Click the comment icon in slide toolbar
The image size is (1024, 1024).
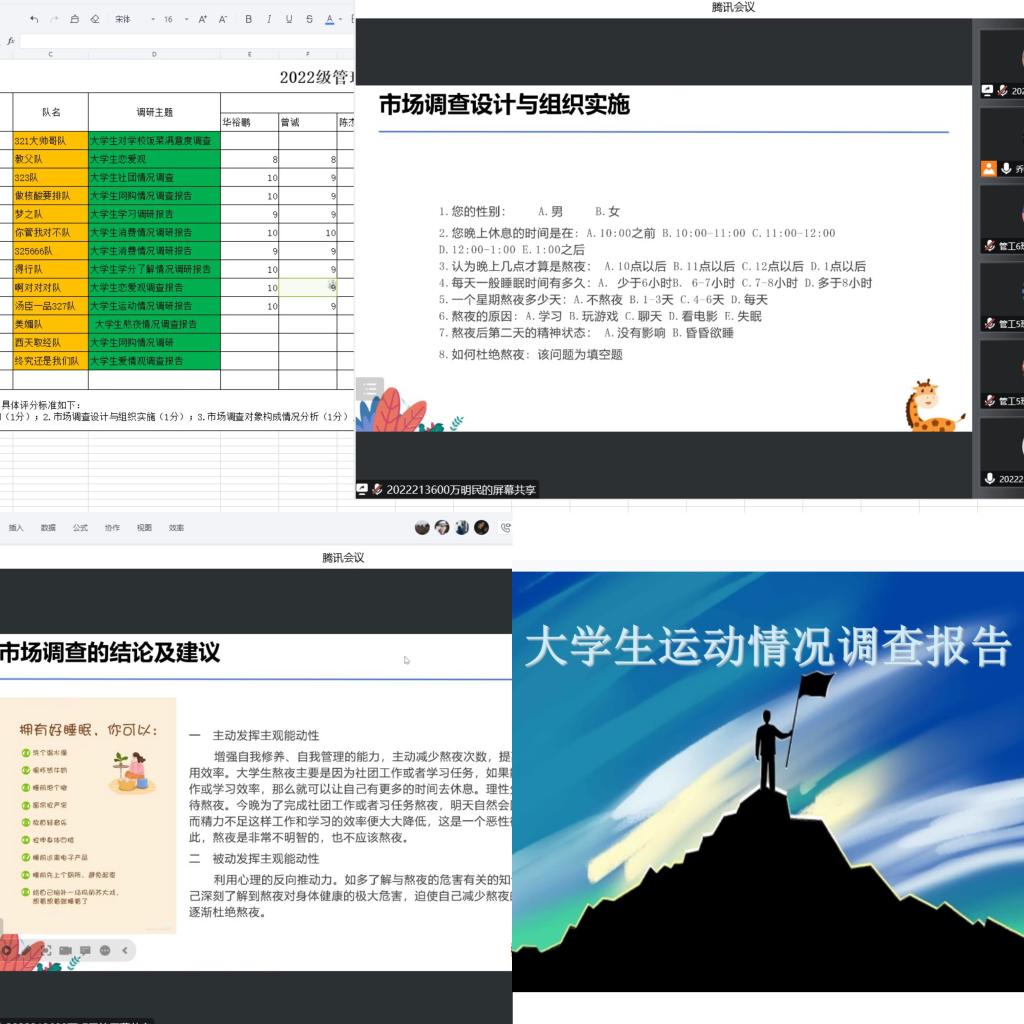pos(85,950)
